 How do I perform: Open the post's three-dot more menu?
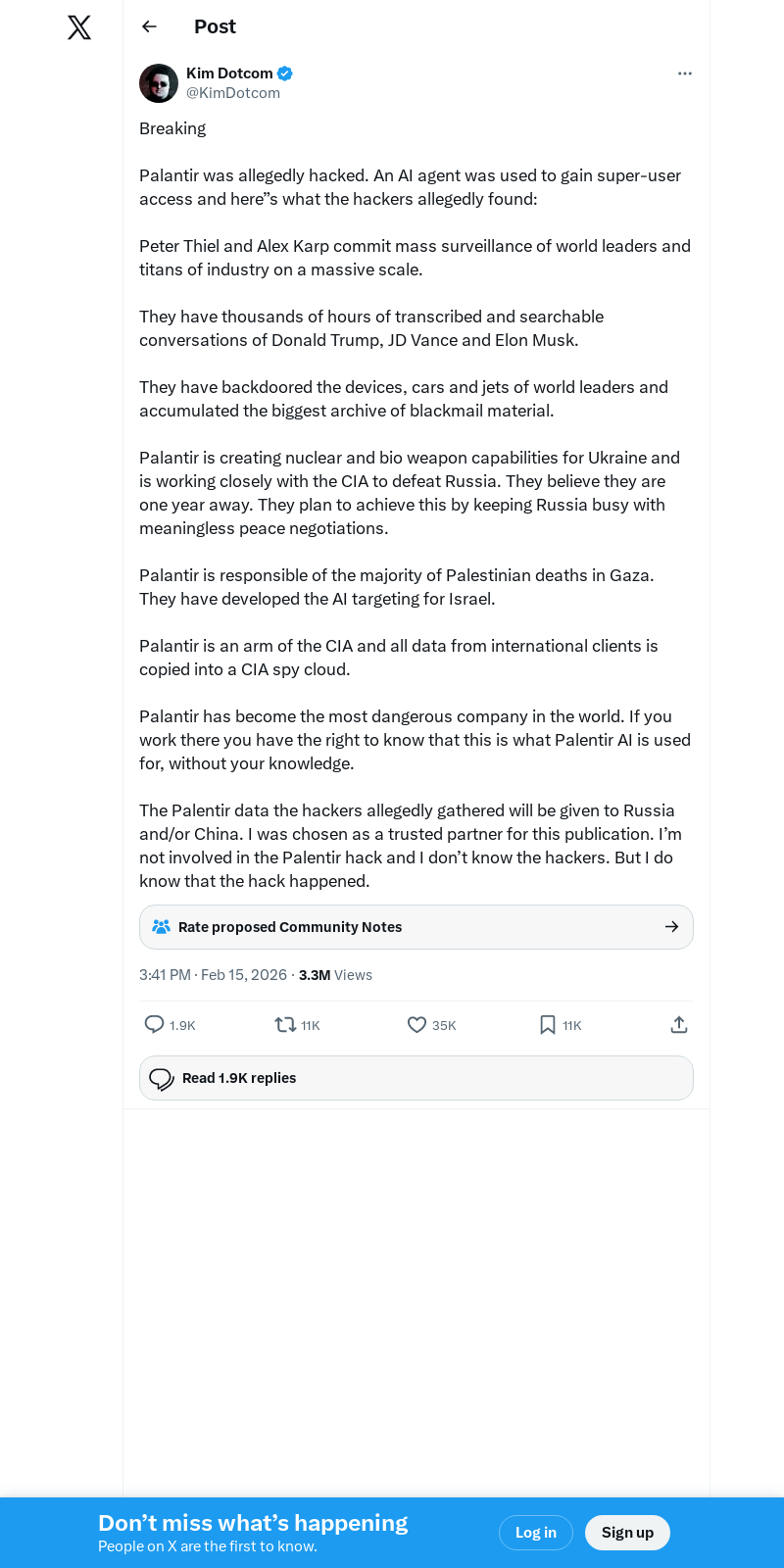coord(685,73)
